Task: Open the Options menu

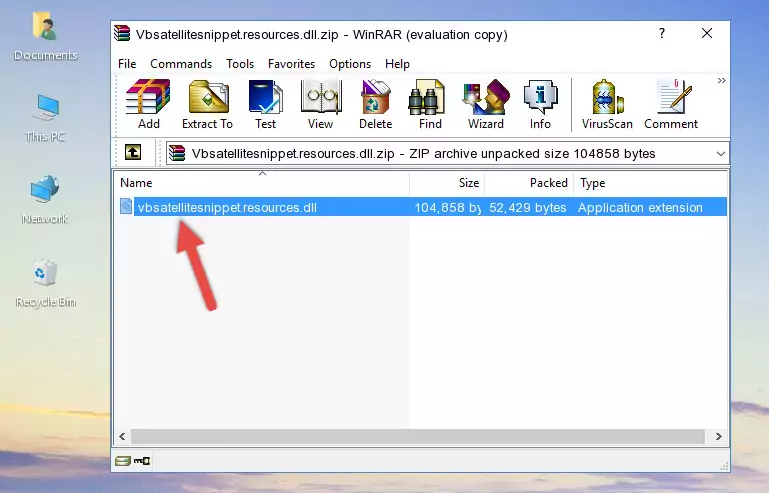Action: coord(350,64)
